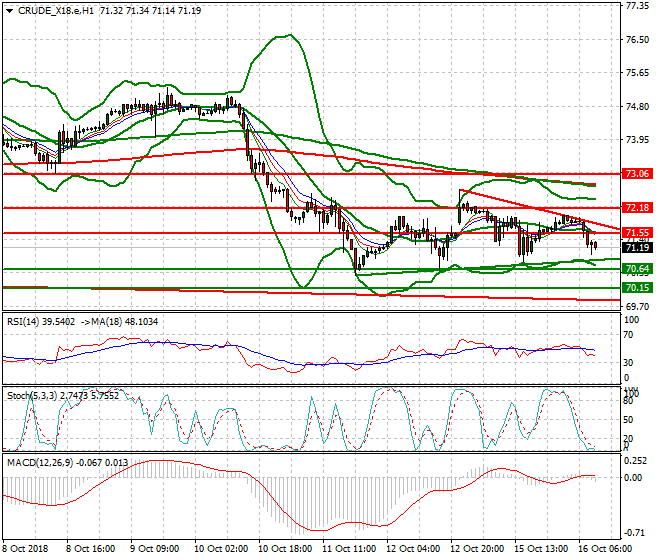Click the RSI scale value 30
The width and height of the screenshot is (660, 560).
pyautogui.click(x=628, y=363)
